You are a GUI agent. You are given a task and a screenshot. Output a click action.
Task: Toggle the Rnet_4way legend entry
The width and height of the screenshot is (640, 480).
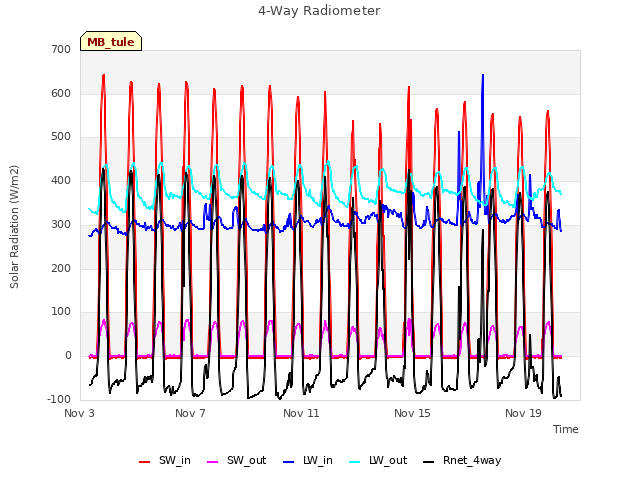(x=462, y=461)
